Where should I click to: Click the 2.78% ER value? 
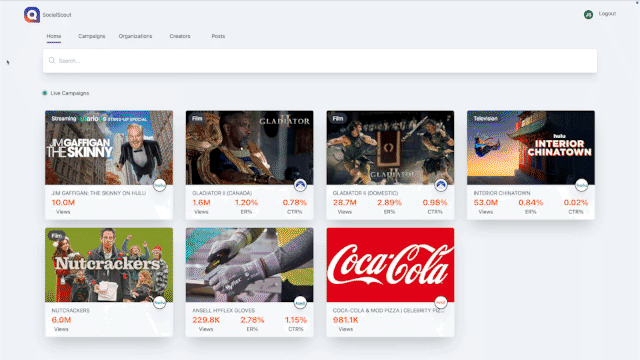click(252, 320)
